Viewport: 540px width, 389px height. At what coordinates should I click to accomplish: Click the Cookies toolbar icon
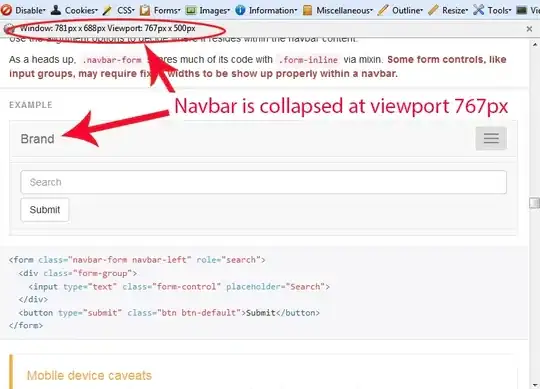click(56, 10)
